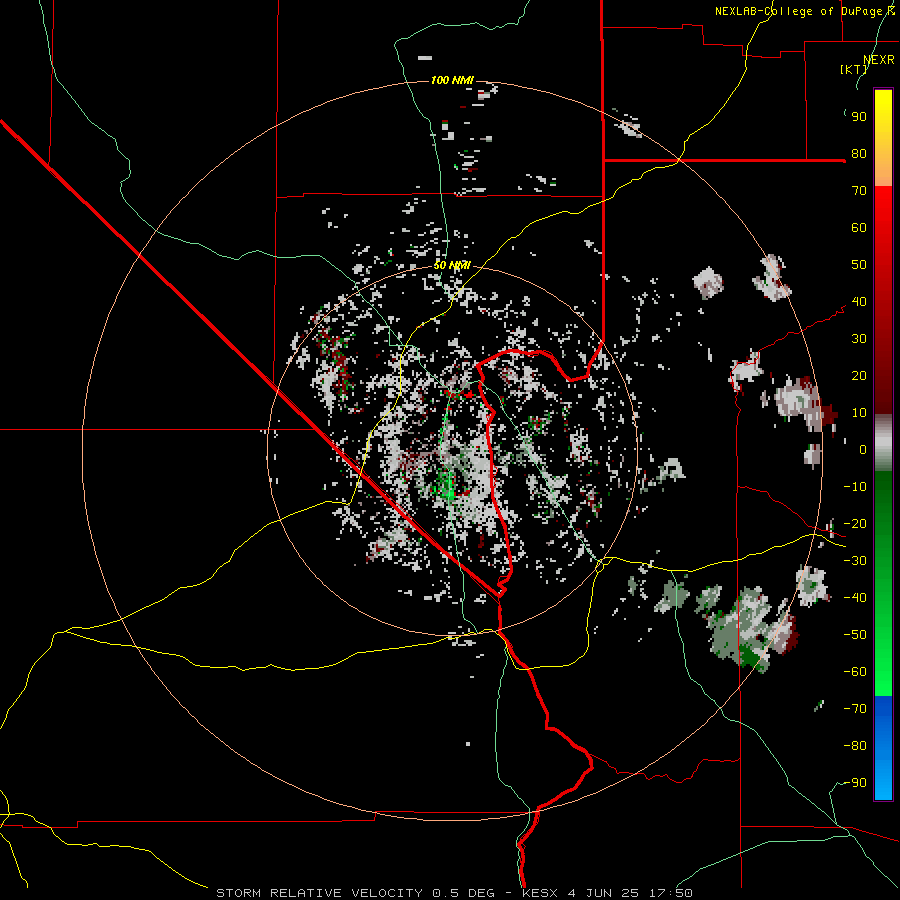Pick the yellow segment of the color bar
This screenshot has height=900, width=900.
tap(883, 138)
